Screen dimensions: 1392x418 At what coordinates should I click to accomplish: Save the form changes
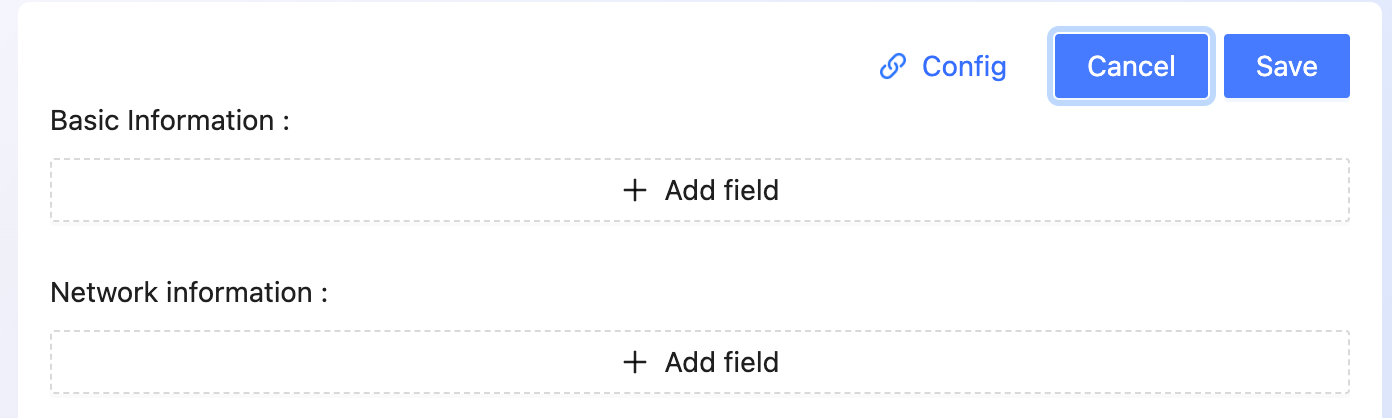[1287, 66]
